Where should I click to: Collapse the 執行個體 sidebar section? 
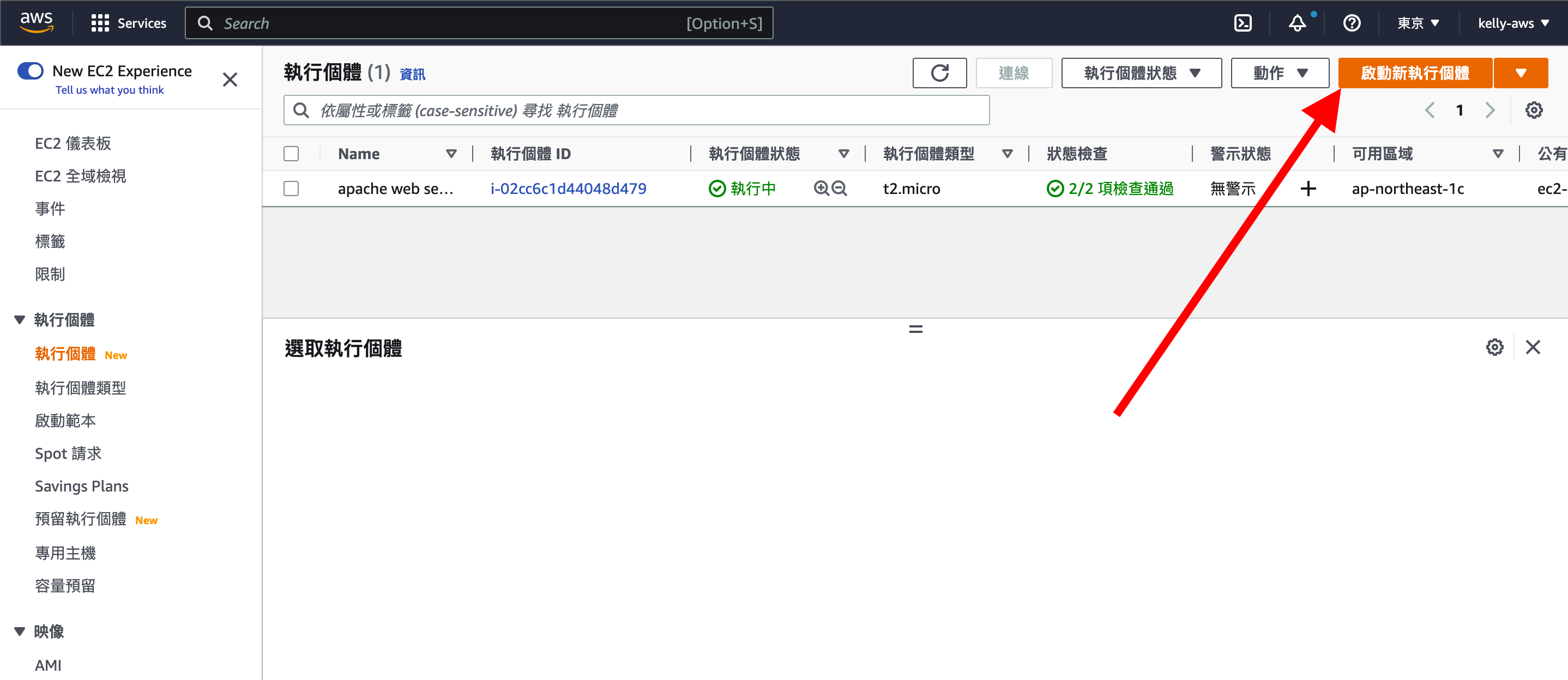[x=20, y=319]
